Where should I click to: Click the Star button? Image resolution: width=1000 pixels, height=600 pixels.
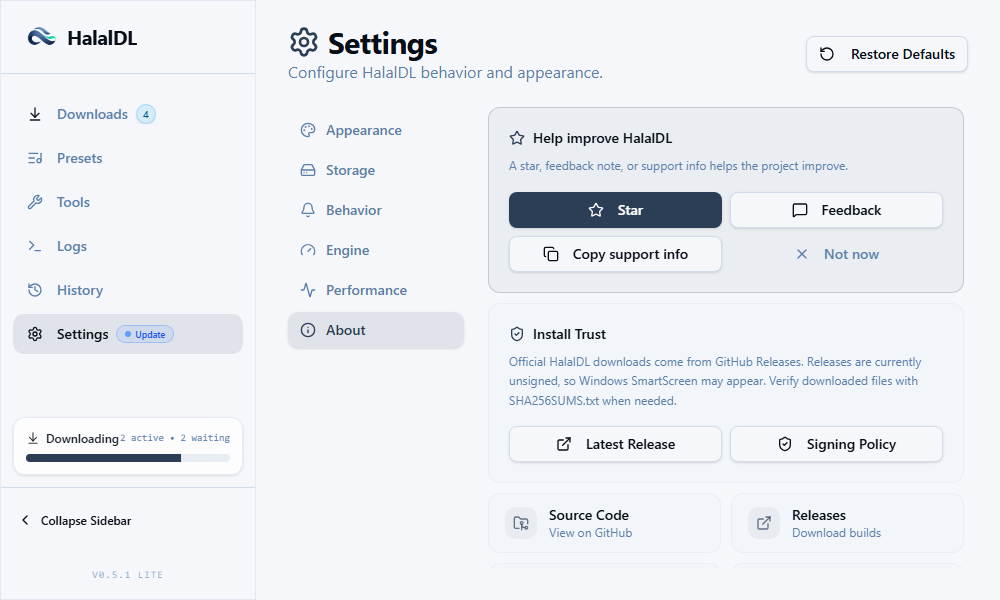click(615, 210)
